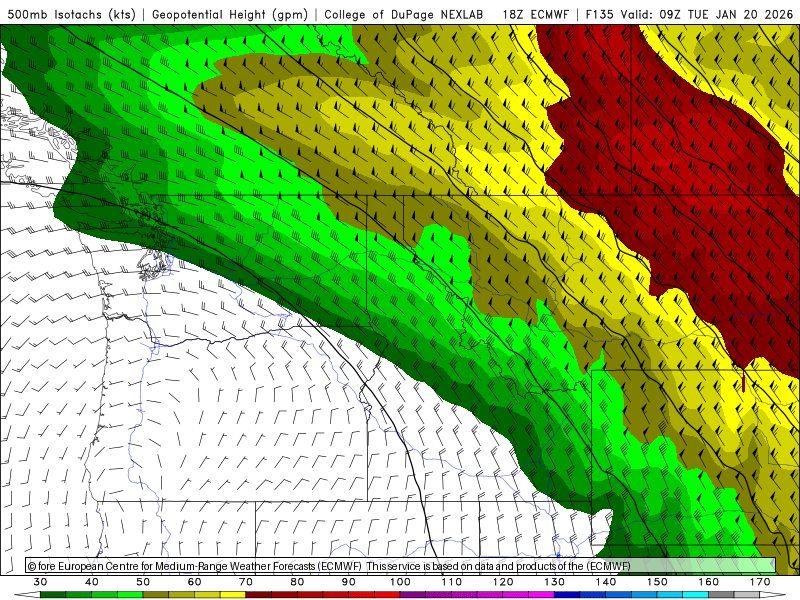Click the colorbar label '30'
Viewport: 800px width, 600px height.
tap(40, 582)
